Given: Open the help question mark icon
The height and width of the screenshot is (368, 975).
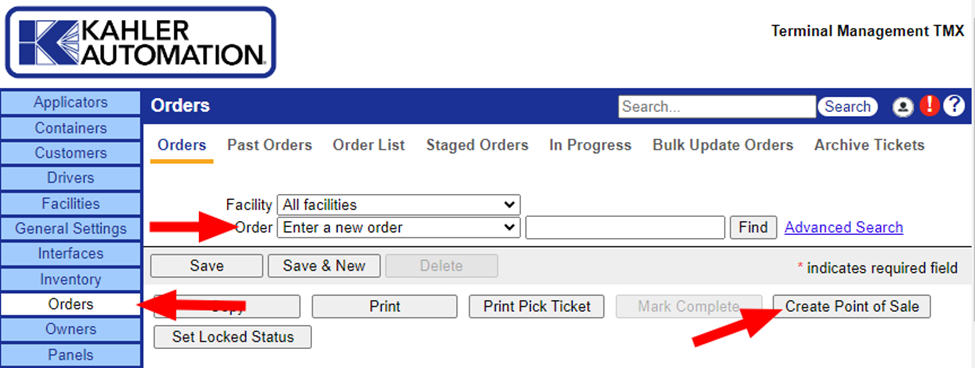Looking at the screenshot, I should click(954, 106).
